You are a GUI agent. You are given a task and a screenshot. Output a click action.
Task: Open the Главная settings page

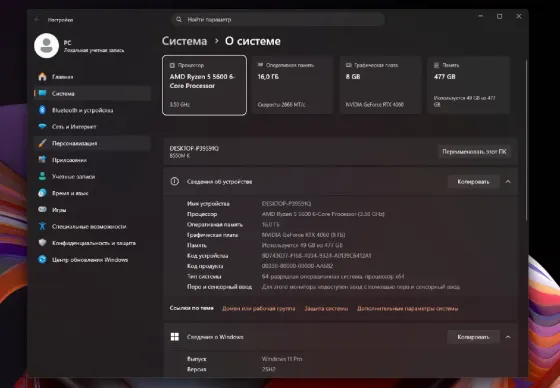click(92, 76)
